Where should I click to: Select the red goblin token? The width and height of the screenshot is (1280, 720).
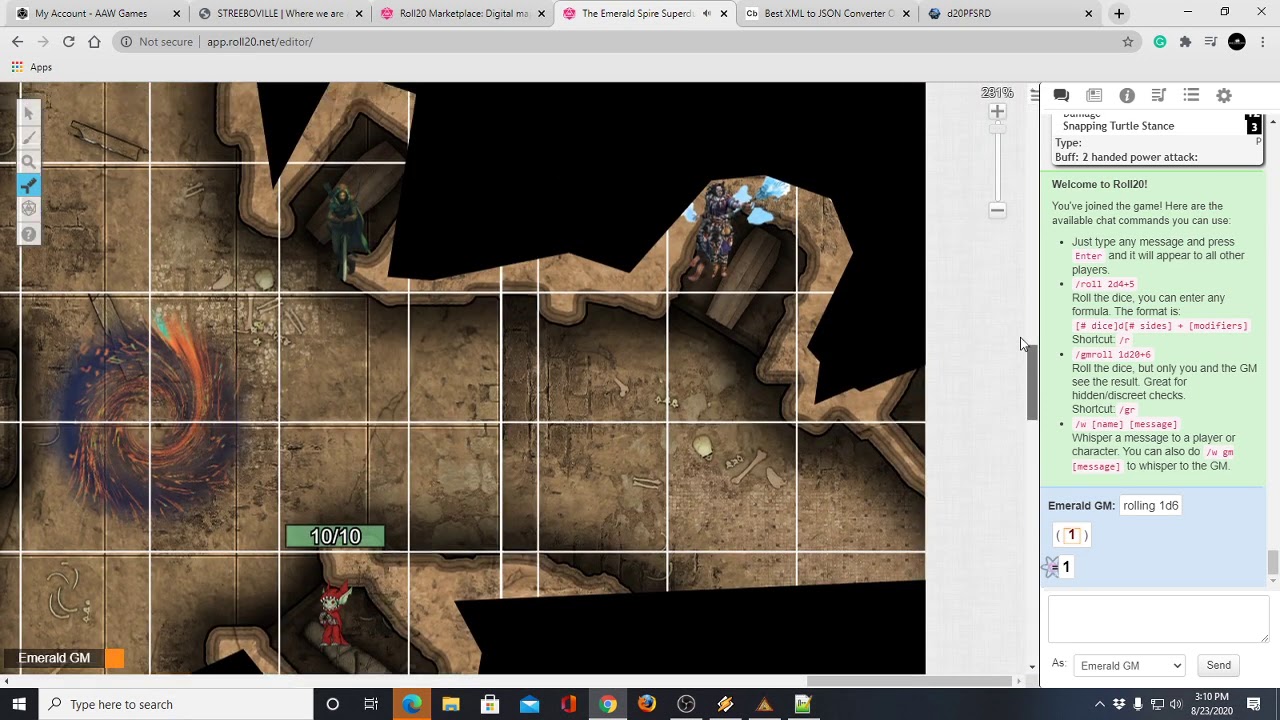pyautogui.click(x=334, y=612)
